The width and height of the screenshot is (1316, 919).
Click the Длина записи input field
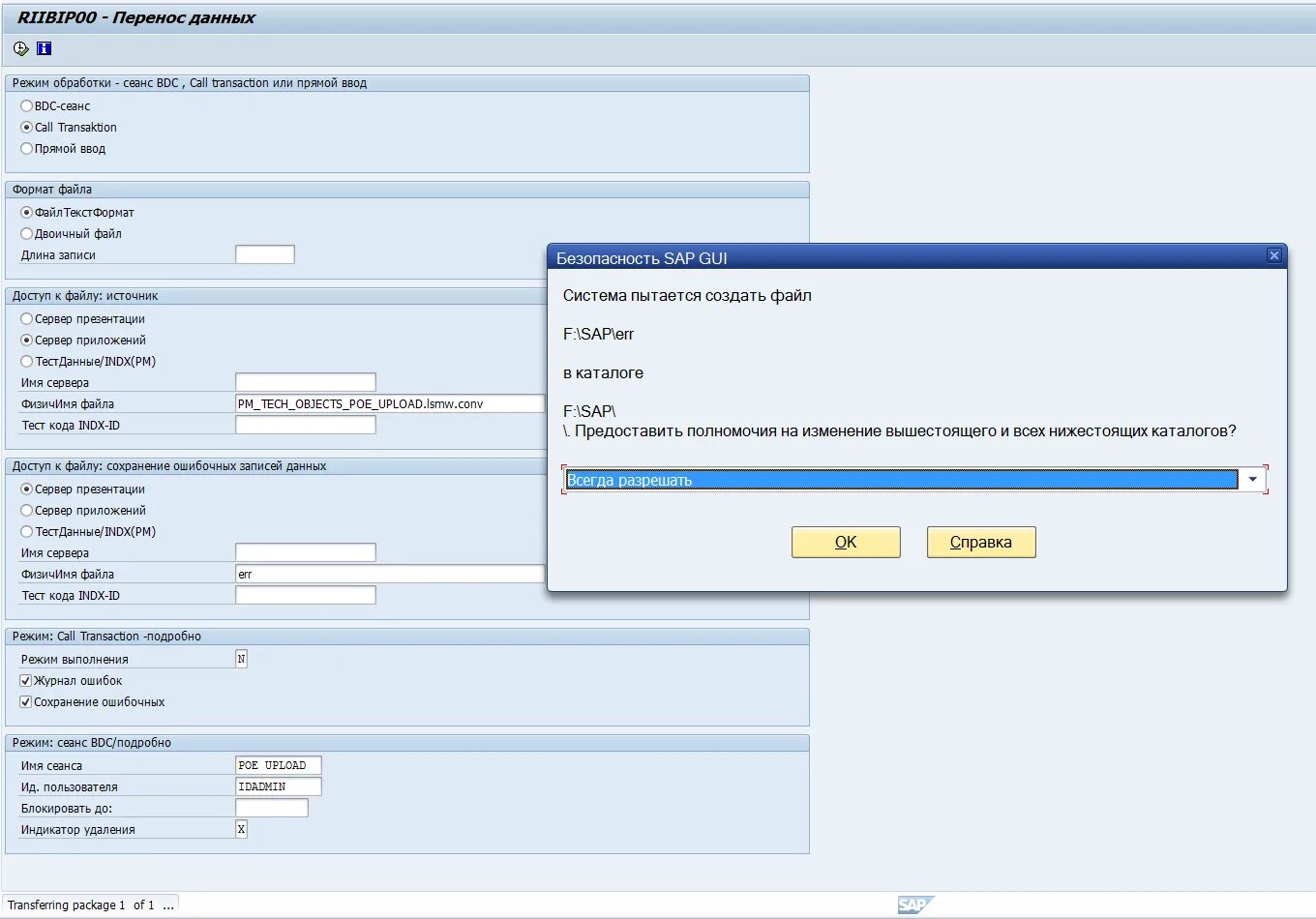(x=265, y=254)
